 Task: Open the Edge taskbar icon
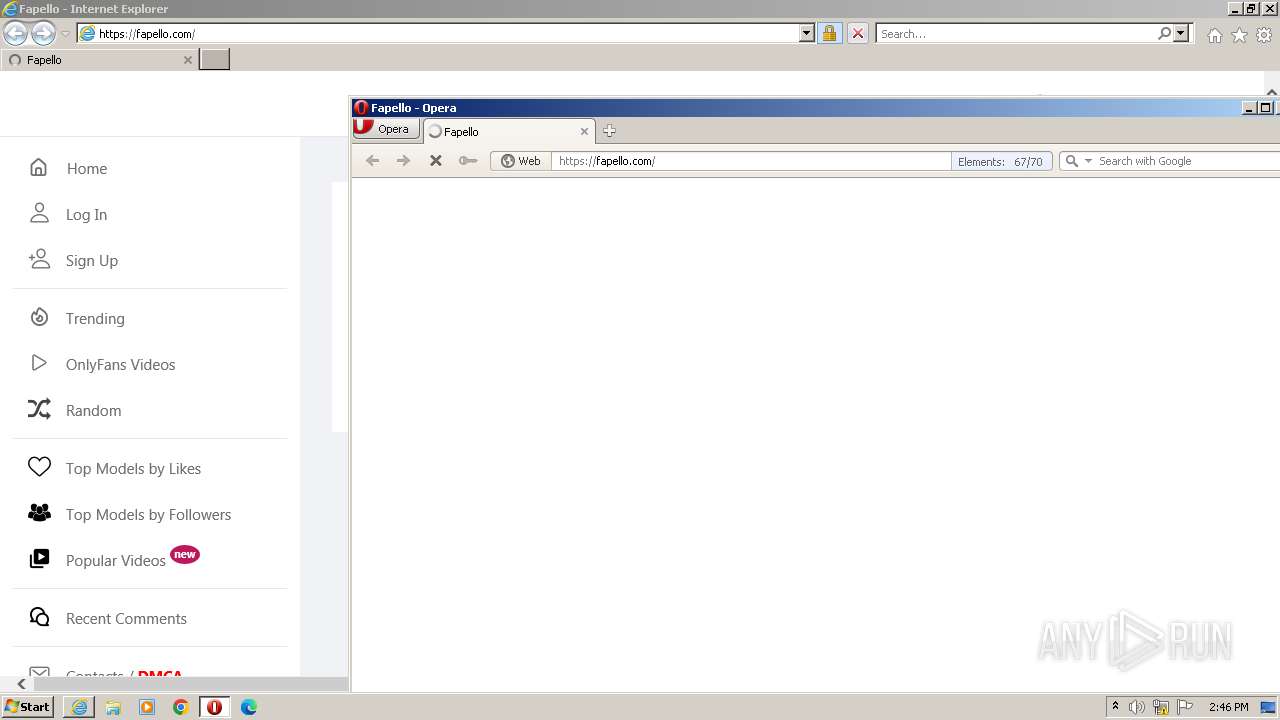click(249, 707)
